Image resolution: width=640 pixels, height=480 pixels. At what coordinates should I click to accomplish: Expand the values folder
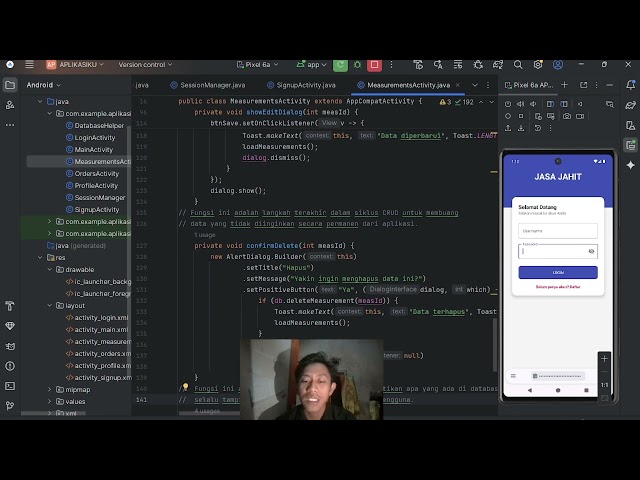click(x=49, y=401)
